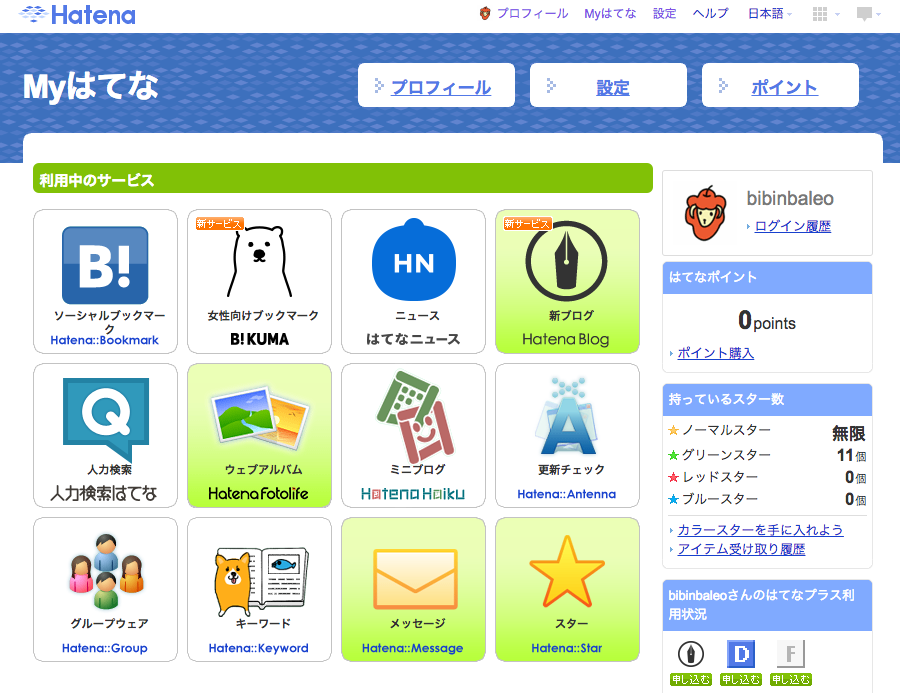Click the 利用中のサービス green header

click(343, 179)
